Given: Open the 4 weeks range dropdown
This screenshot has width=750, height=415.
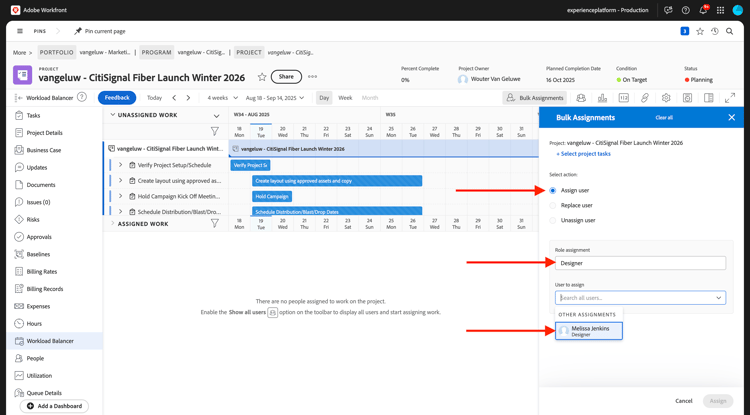Looking at the screenshot, I should point(222,98).
